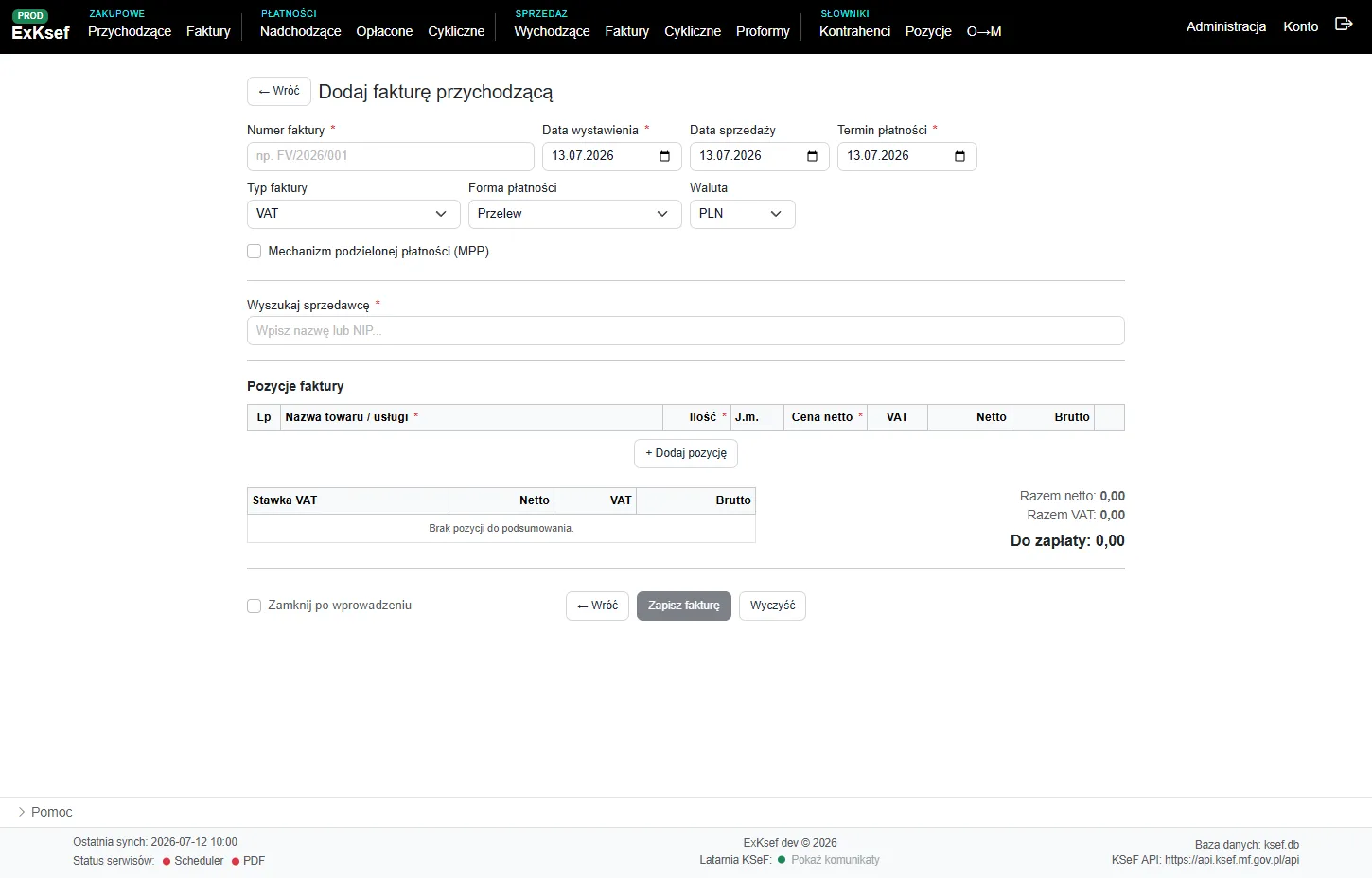Open calendar picker for Data wystawienia

(664, 156)
